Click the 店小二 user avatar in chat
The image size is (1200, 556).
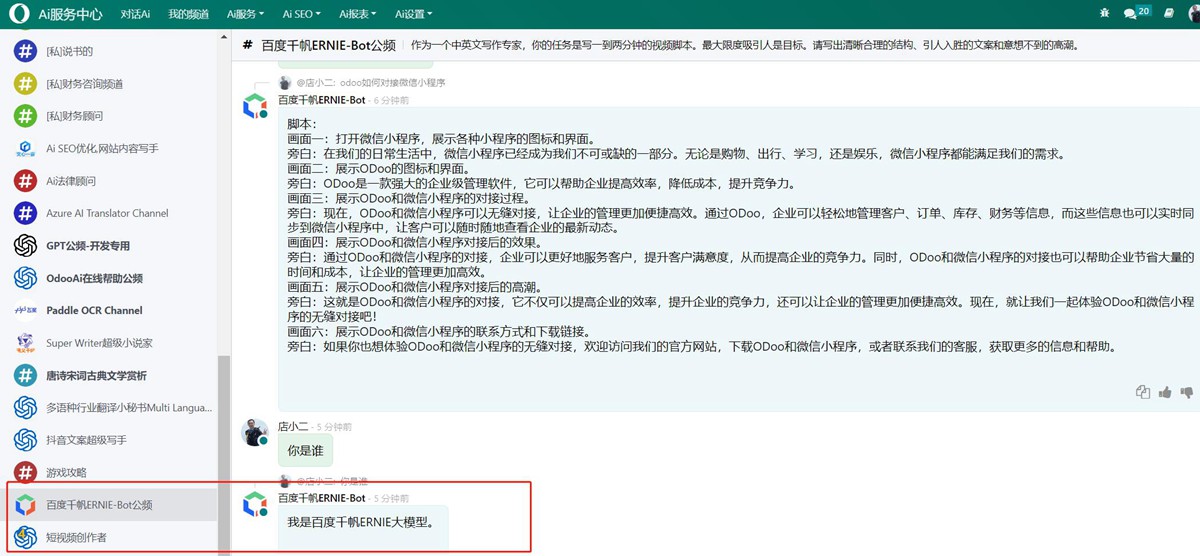[x=255, y=432]
